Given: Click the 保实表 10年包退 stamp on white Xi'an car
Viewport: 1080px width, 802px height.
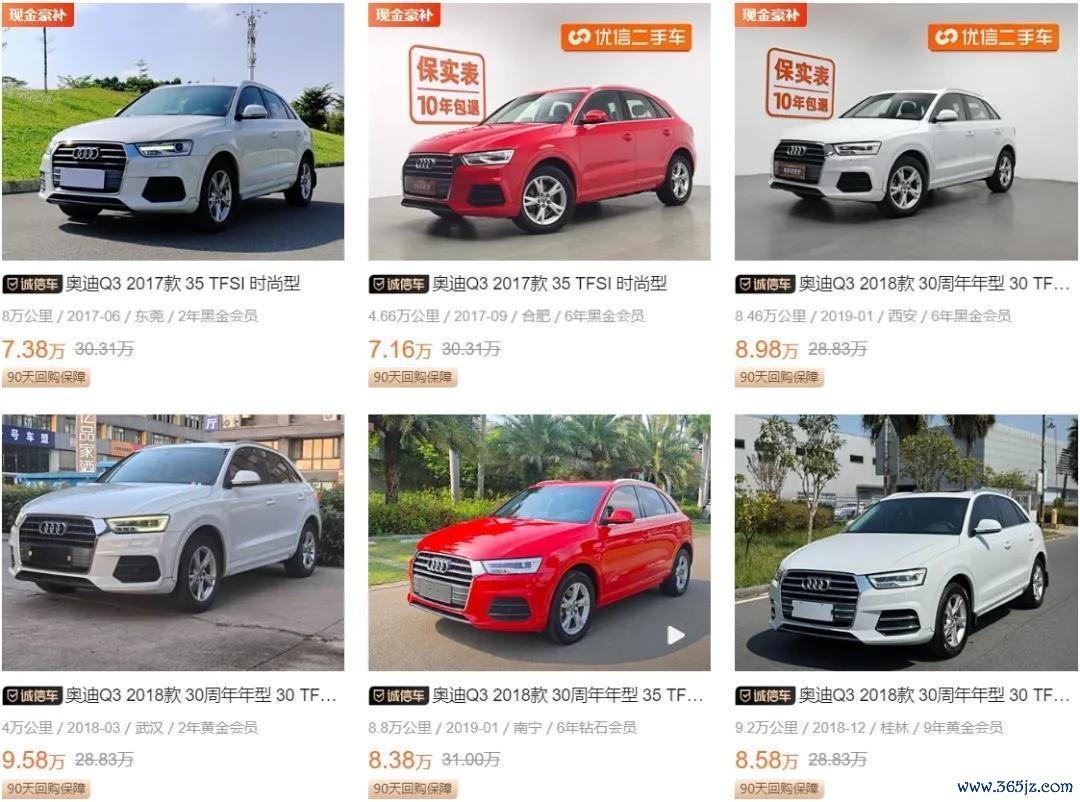Looking at the screenshot, I should point(800,83).
